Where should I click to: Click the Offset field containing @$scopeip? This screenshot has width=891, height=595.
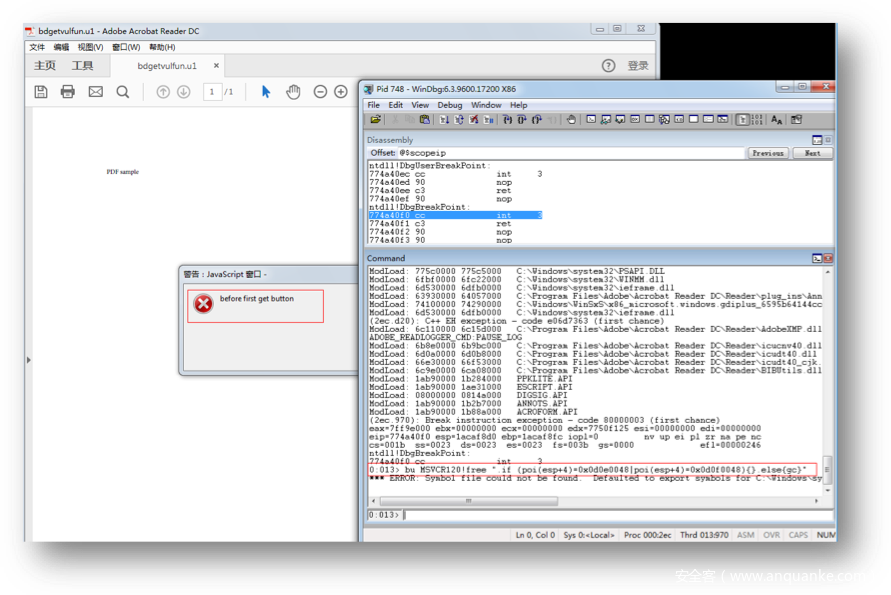tap(571, 153)
